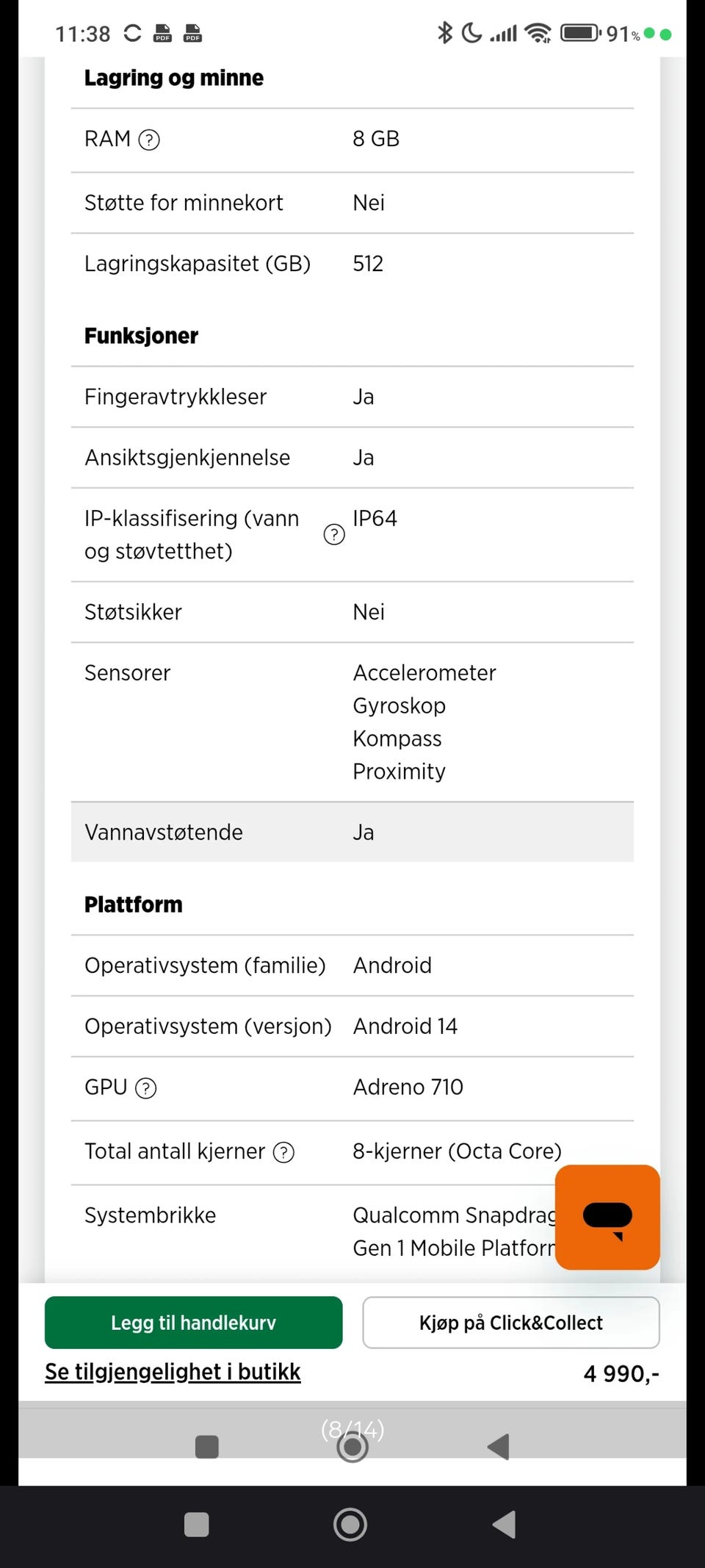Tap the 4 990,- price text

coord(621,1373)
